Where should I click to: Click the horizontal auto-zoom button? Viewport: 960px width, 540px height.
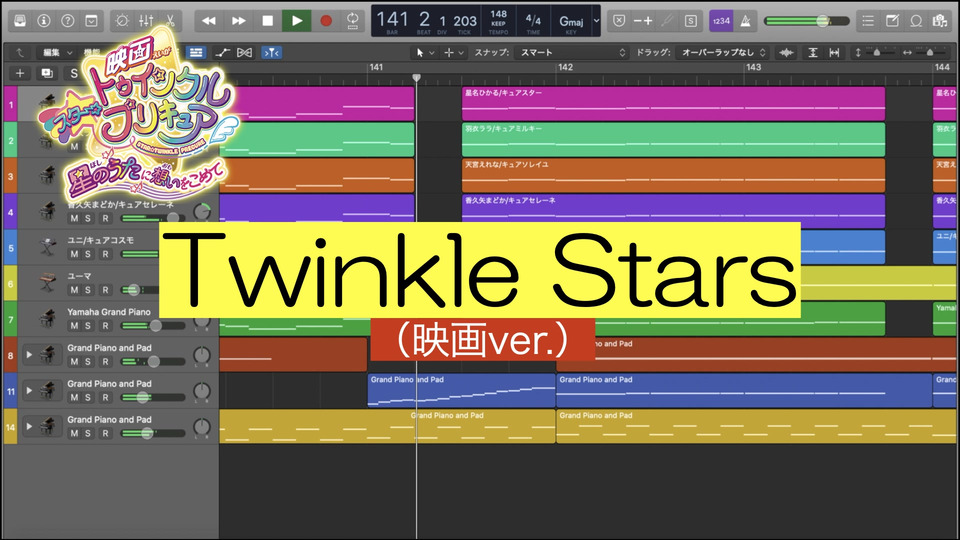pyautogui.click(x=834, y=53)
